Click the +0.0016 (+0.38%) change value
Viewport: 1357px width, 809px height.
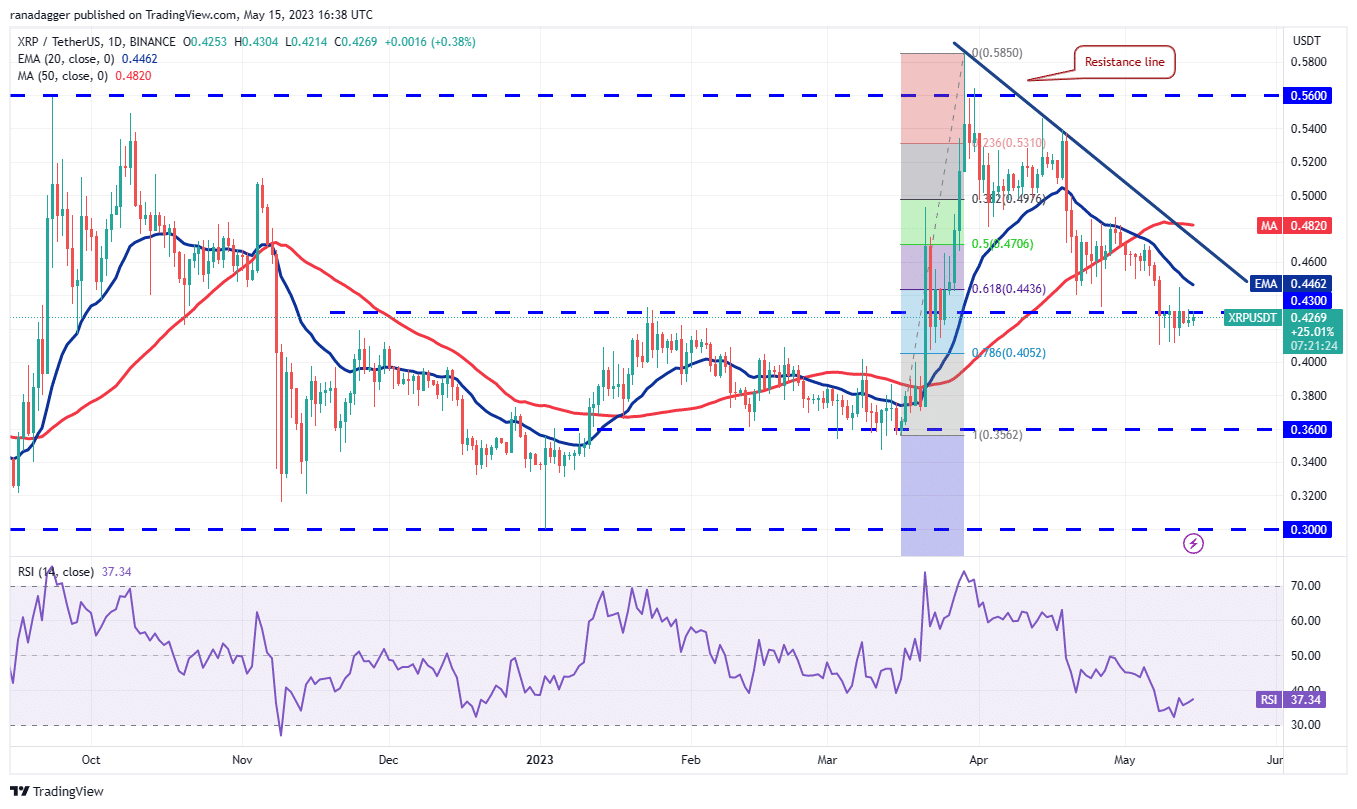coord(430,42)
